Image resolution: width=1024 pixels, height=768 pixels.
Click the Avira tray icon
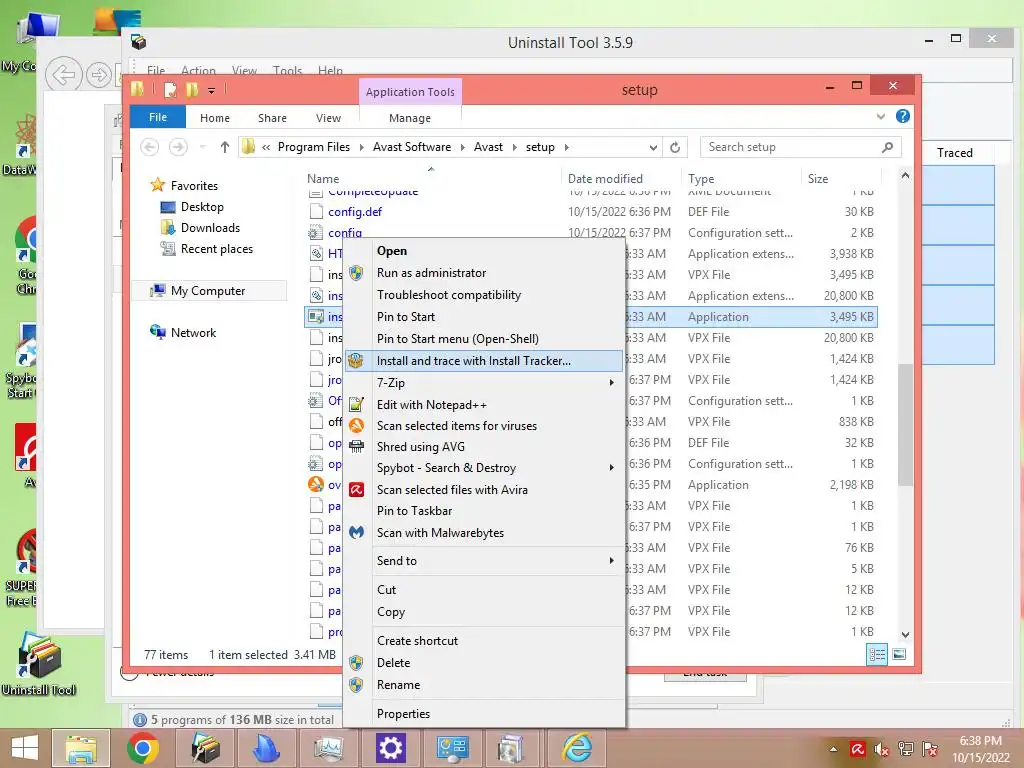(857, 749)
